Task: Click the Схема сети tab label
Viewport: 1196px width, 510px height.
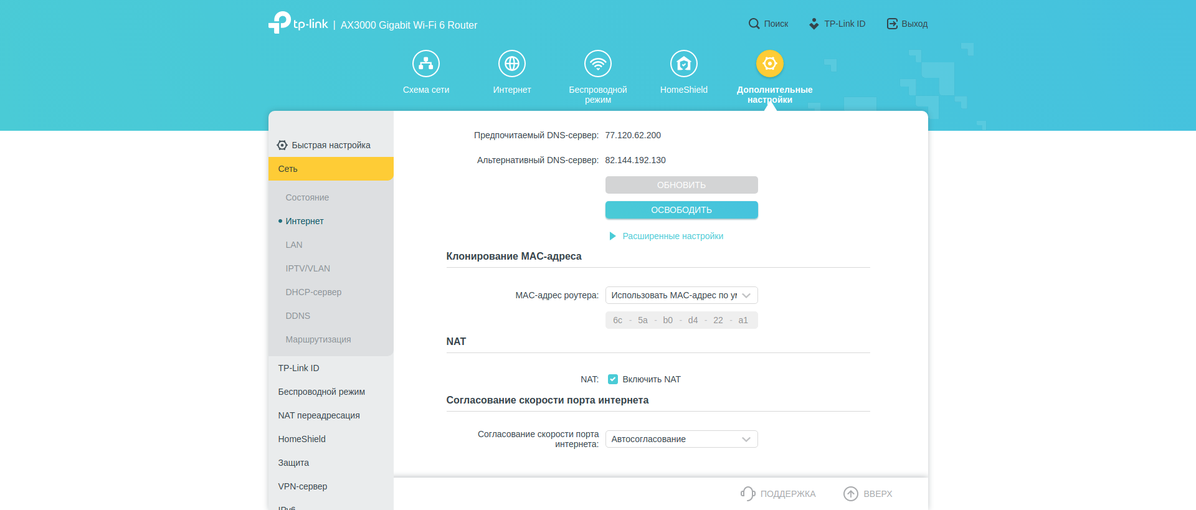Action: 426,90
